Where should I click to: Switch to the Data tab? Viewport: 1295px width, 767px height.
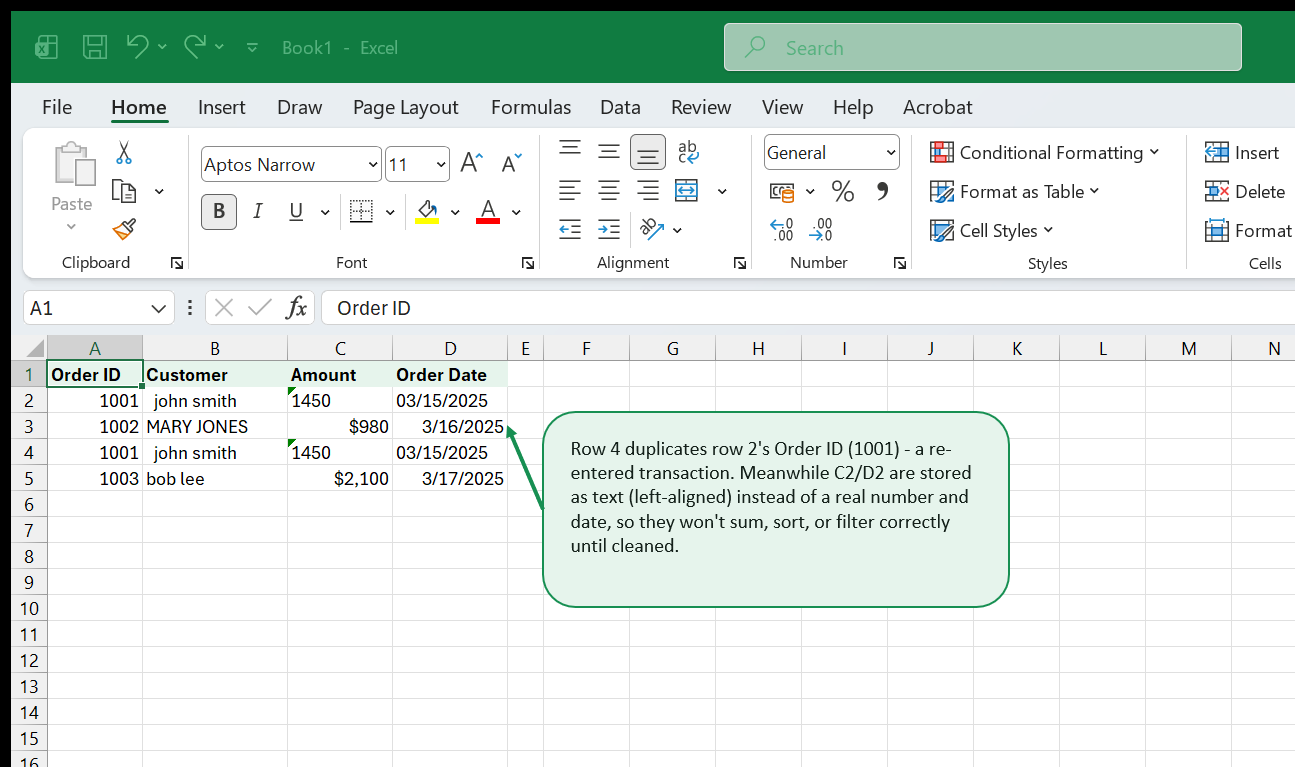(x=620, y=107)
